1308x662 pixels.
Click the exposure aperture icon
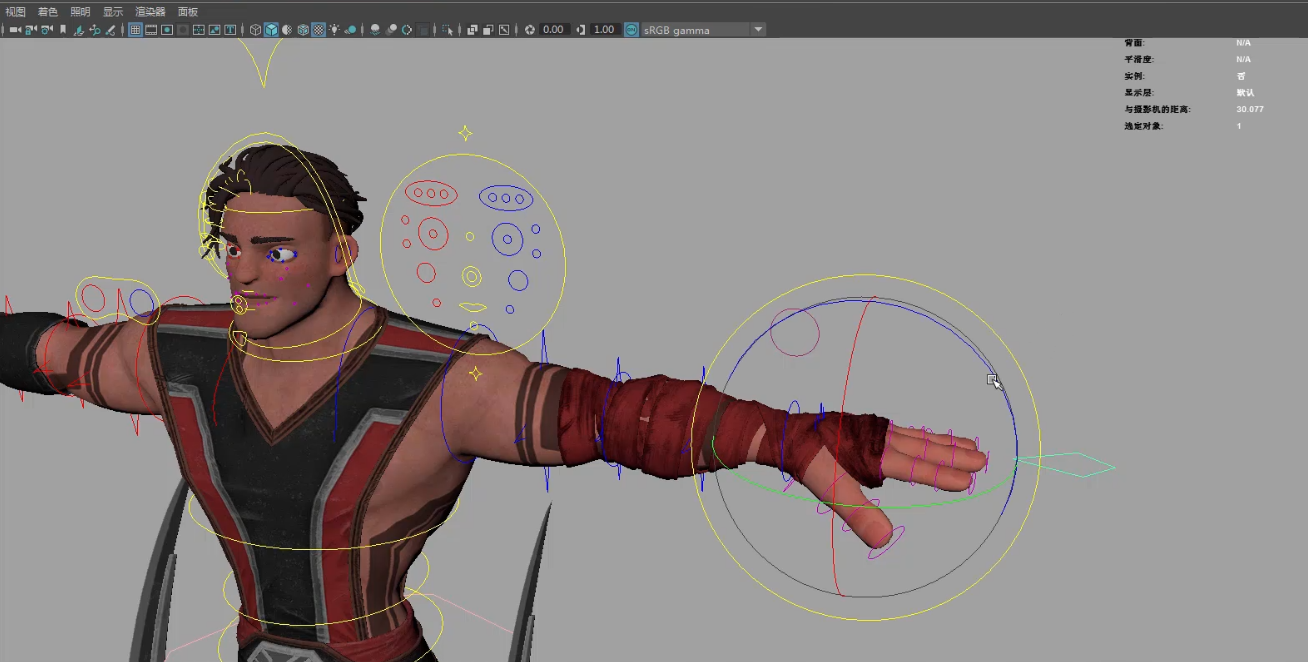tap(530, 30)
